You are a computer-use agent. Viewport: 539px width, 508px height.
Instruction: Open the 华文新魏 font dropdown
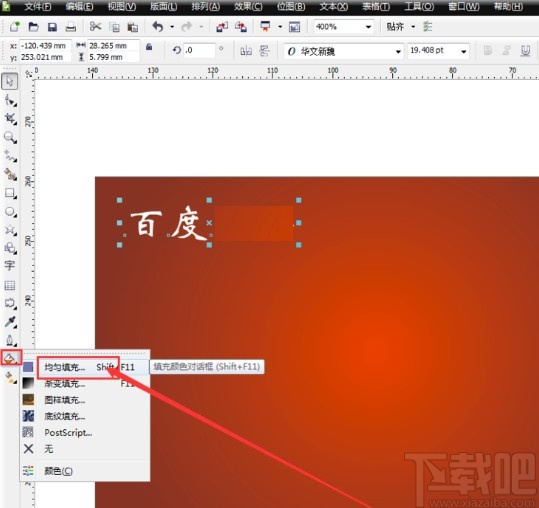(x=398, y=52)
